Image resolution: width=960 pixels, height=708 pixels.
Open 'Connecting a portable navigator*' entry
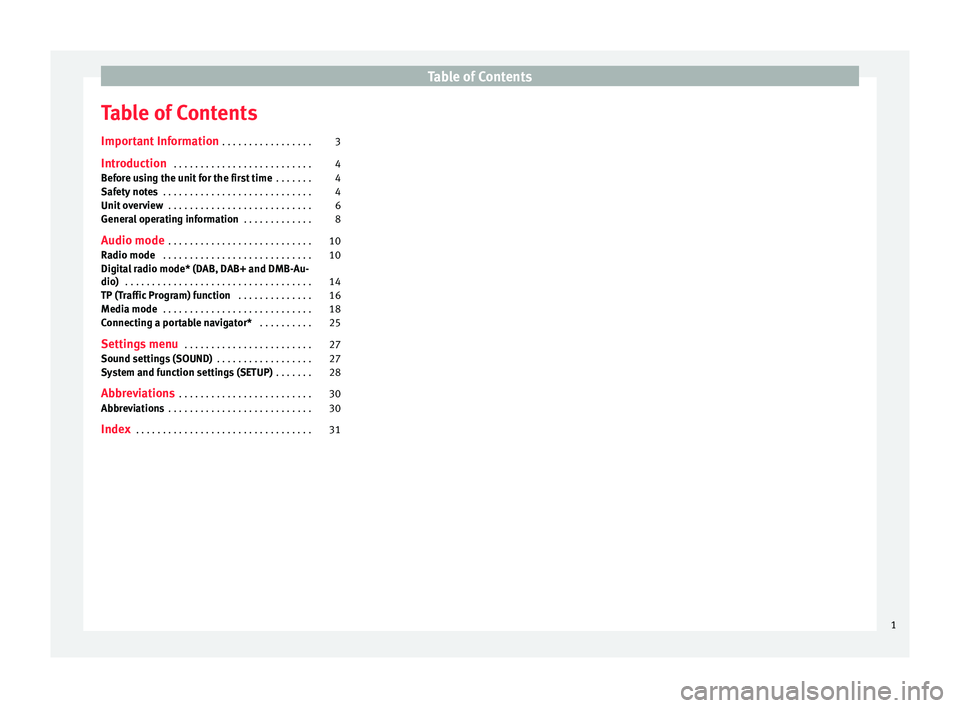click(176, 323)
